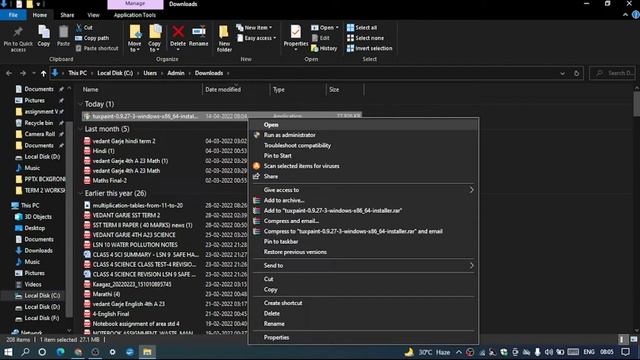The image size is (640, 360).
Task: Click Paste shortcut in the ribbon
Action: tap(97, 48)
